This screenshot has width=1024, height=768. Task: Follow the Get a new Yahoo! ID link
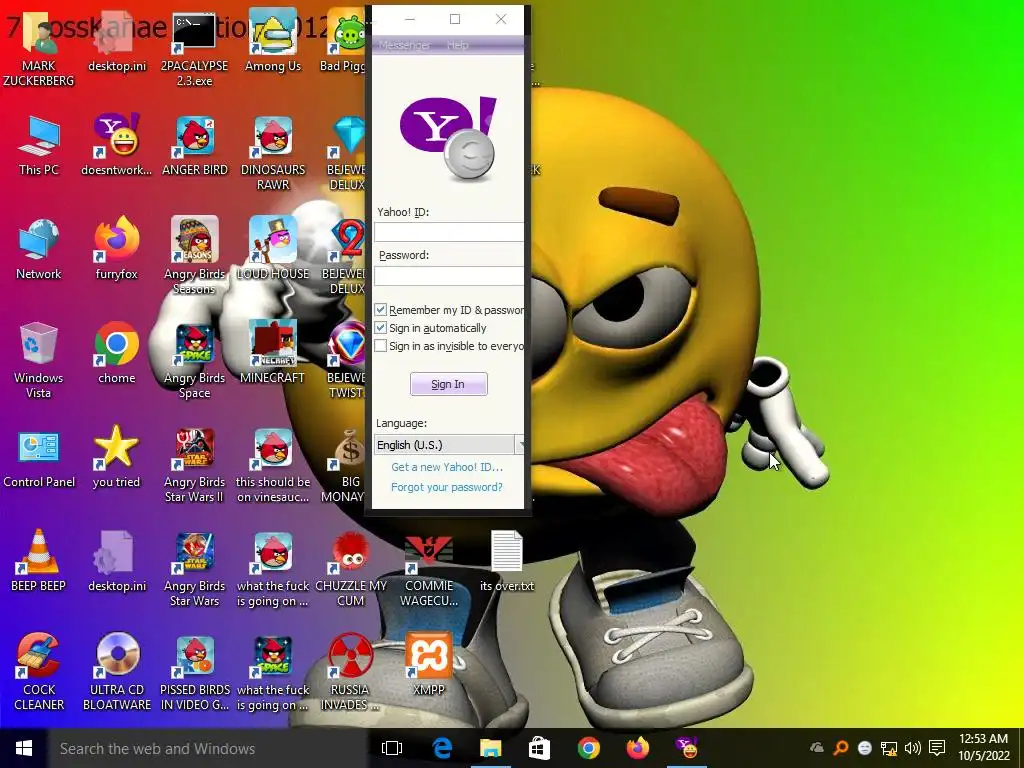(x=447, y=467)
